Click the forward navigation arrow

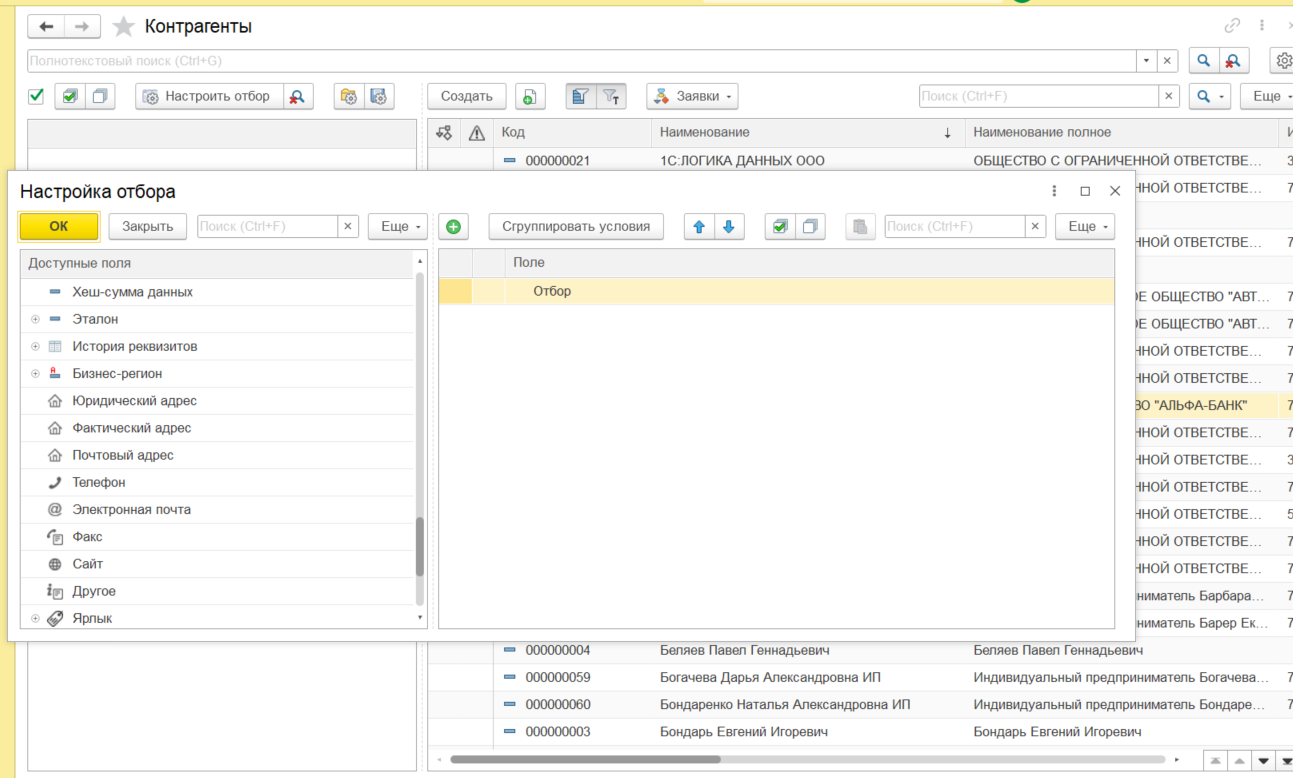(82, 26)
